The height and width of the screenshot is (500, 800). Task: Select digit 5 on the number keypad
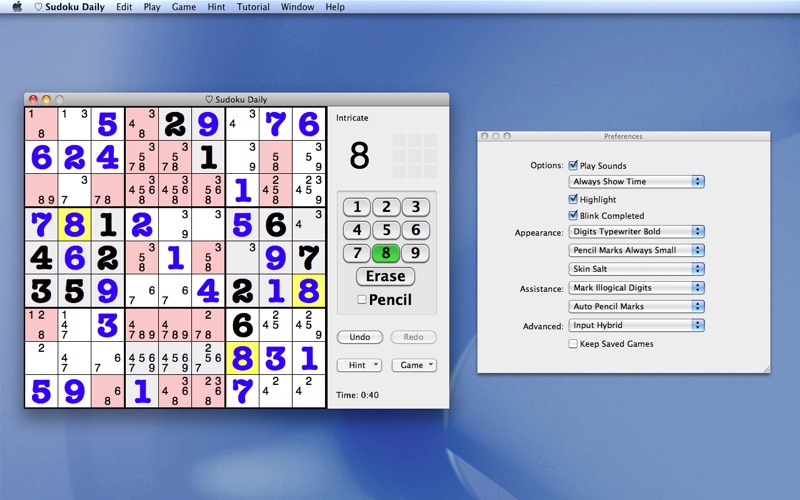tap(386, 230)
